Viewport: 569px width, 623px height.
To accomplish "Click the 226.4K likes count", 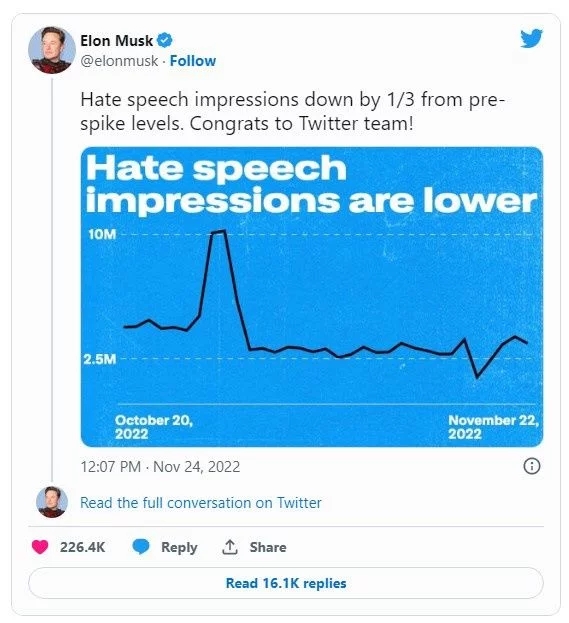I will (x=82, y=547).
